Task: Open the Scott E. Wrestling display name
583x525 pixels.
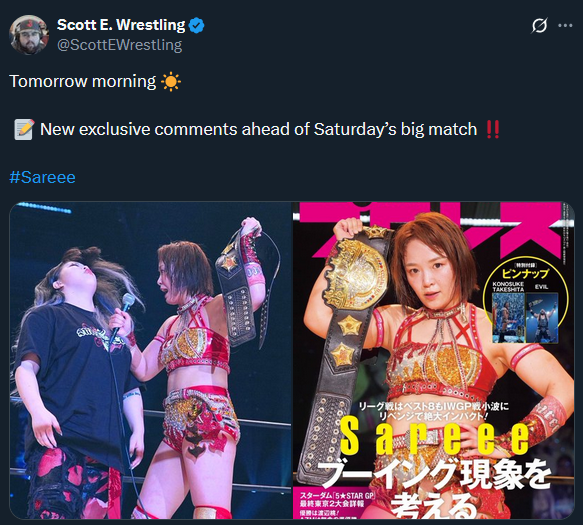Action: coord(121,25)
